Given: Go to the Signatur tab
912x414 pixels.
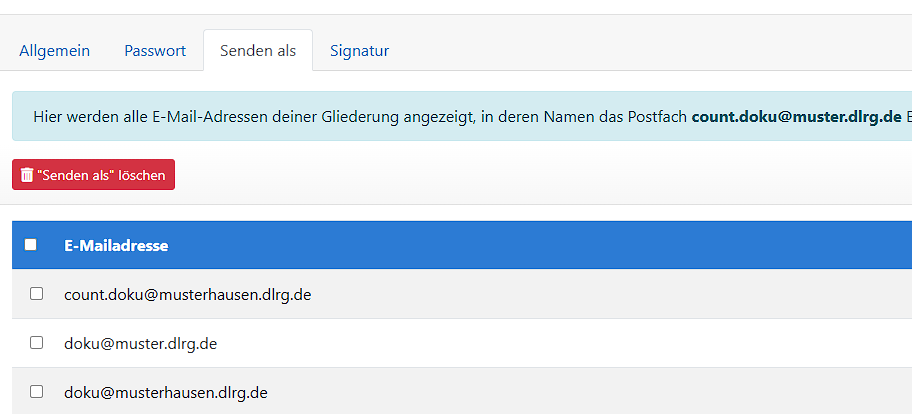Looking at the screenshot, I should (359, 50).
